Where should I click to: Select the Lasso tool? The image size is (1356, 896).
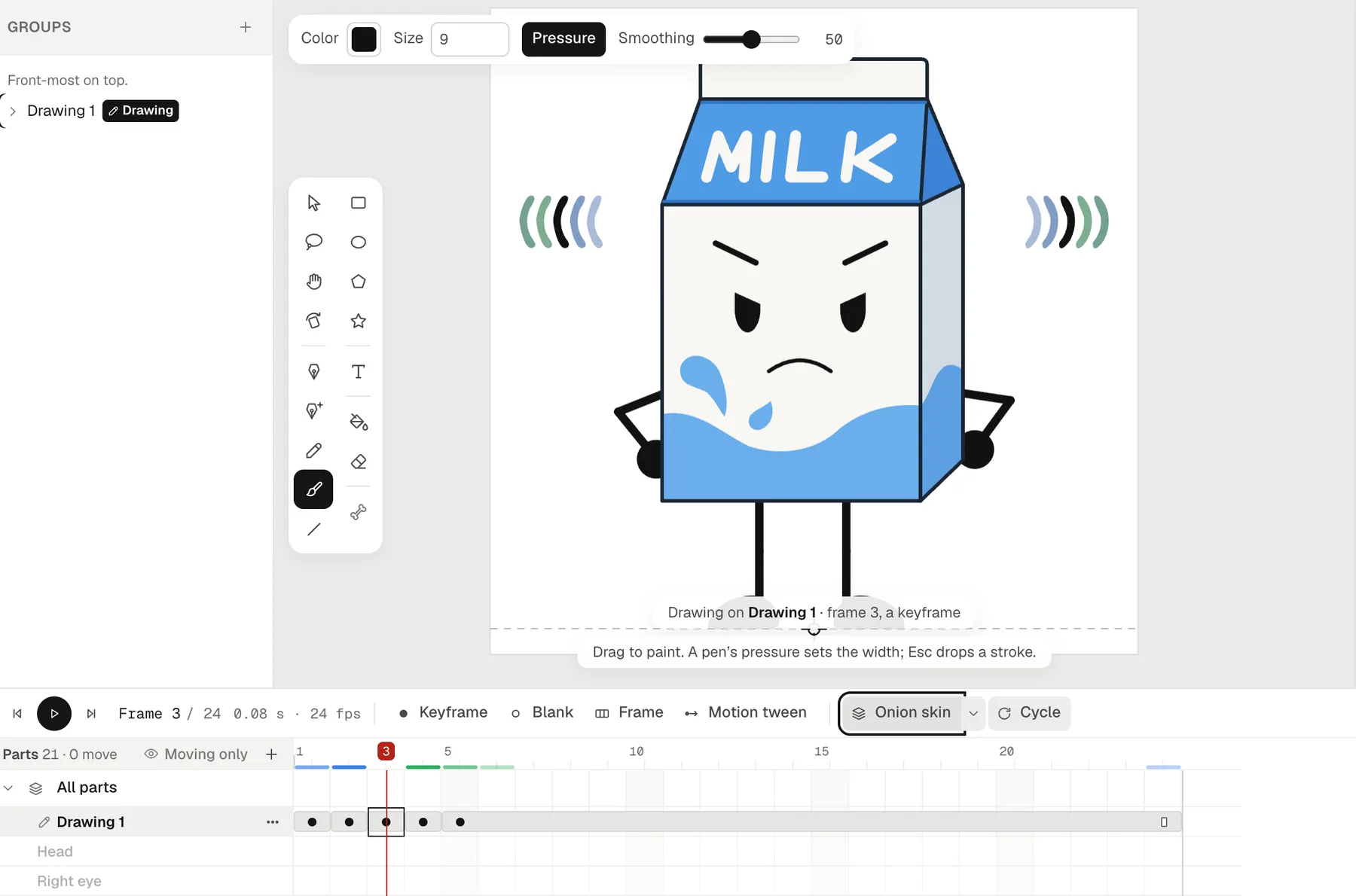(313, 242)
